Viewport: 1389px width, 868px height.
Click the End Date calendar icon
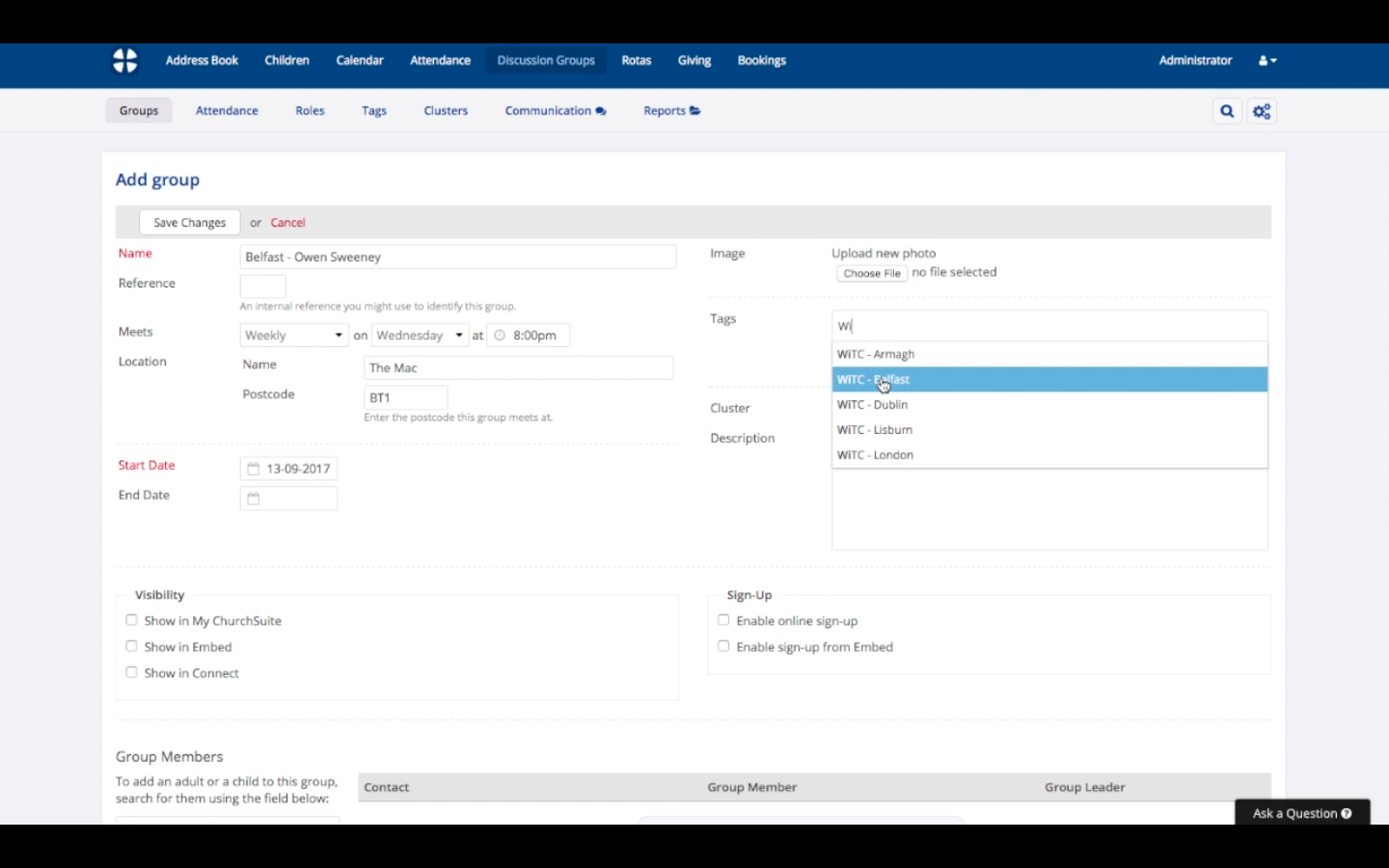(x=254, y=499)
